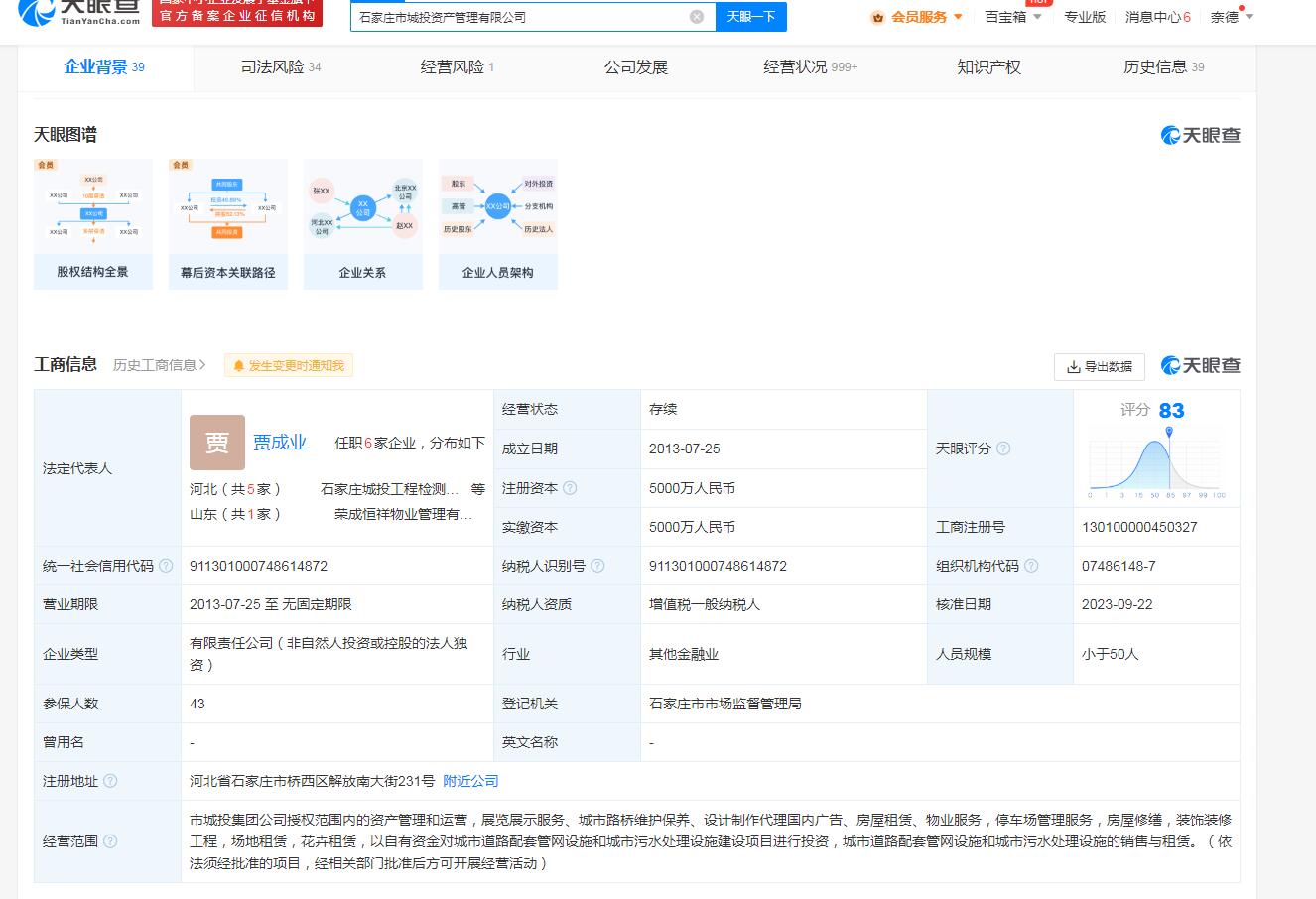
Task: Open the 企业关系 diagram thumbnail
Action: tap(363, 224)
